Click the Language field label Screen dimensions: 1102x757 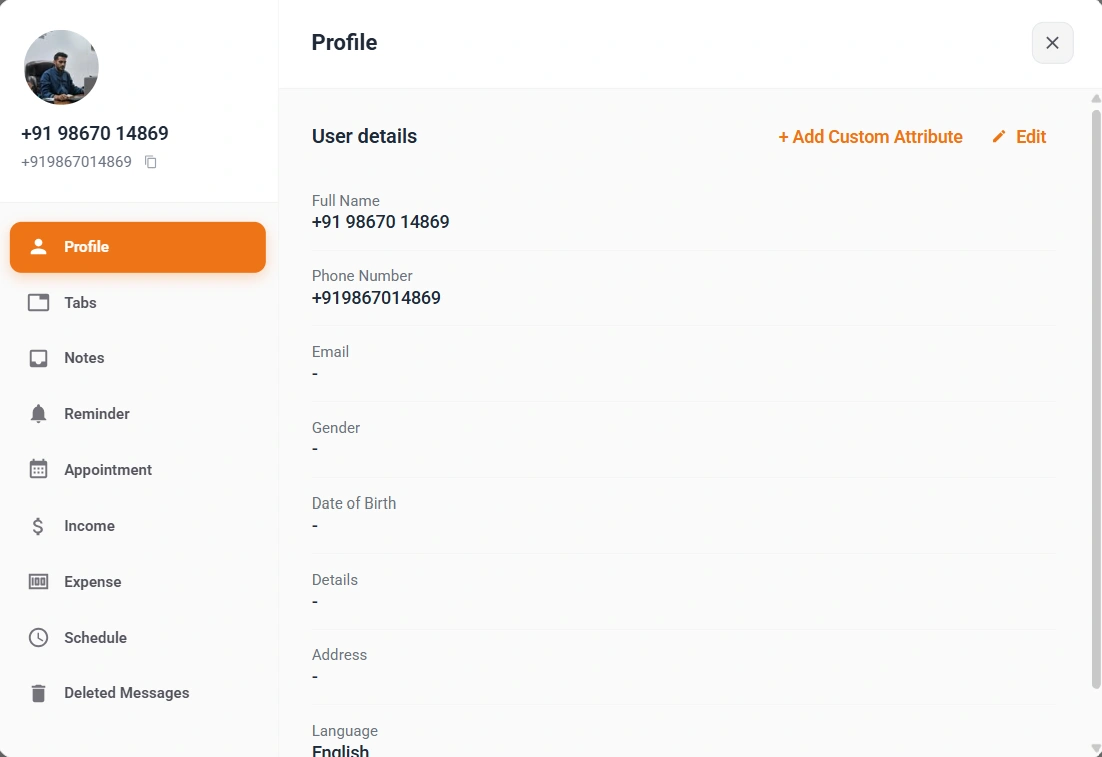tap(344, 731)
